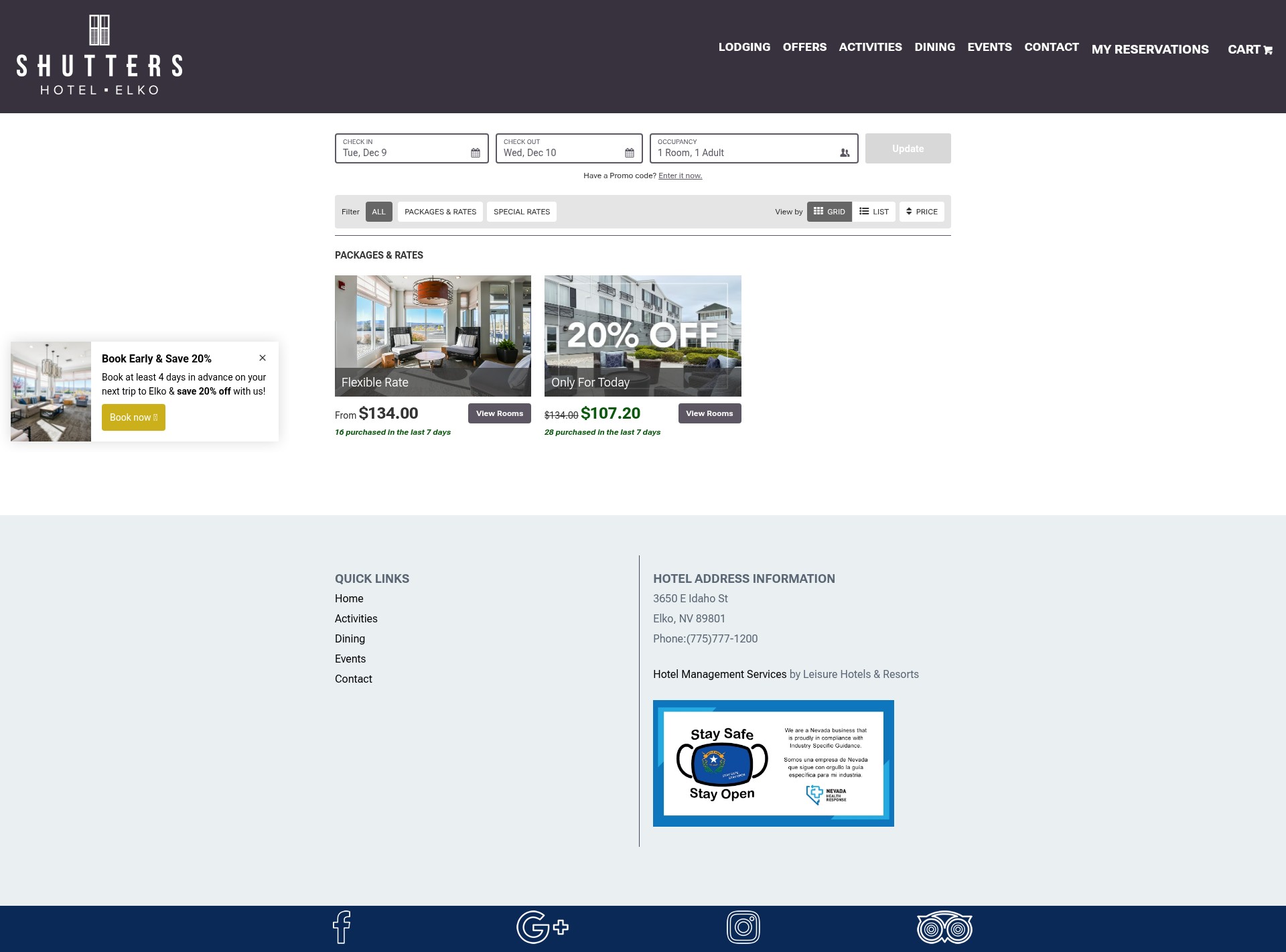Click the Shutters Hotel Elko logo

99,55
